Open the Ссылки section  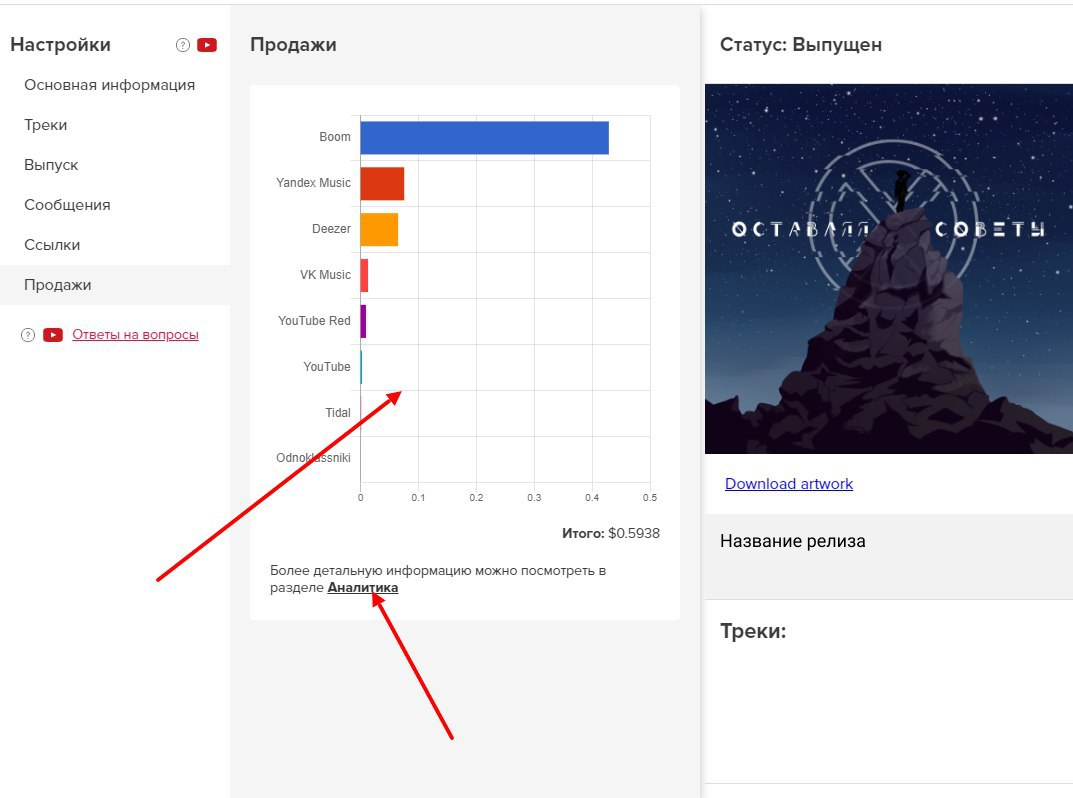(x=52, y=245)
